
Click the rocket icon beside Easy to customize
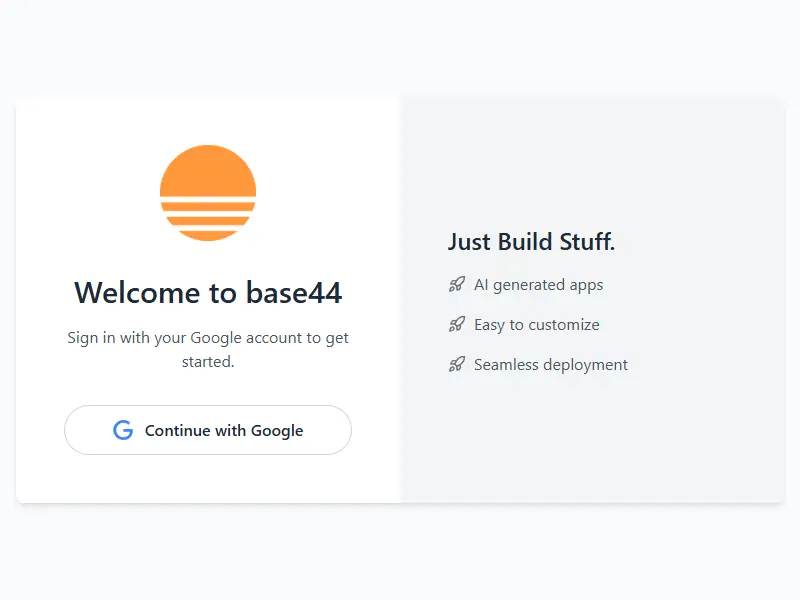457,324
